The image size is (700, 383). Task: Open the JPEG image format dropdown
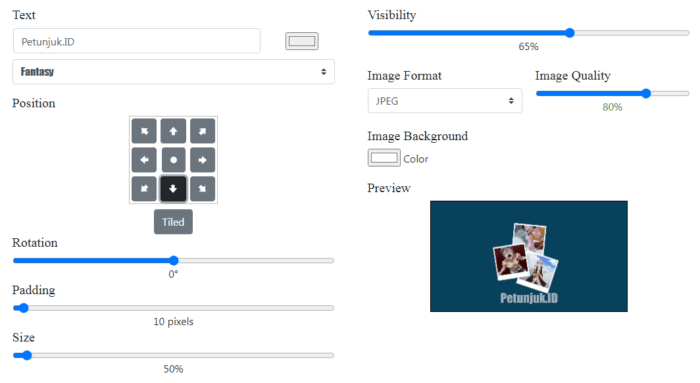click(x=445, y=101)
